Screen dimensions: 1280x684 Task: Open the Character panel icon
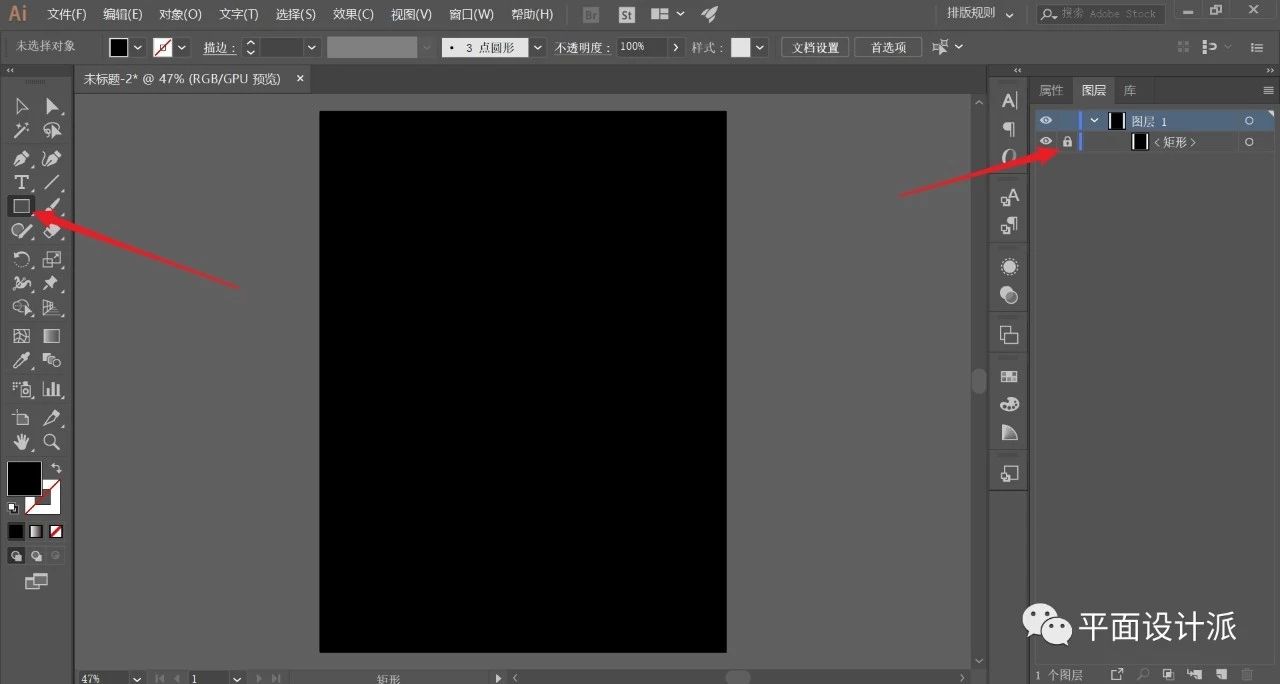point(1009,101)
